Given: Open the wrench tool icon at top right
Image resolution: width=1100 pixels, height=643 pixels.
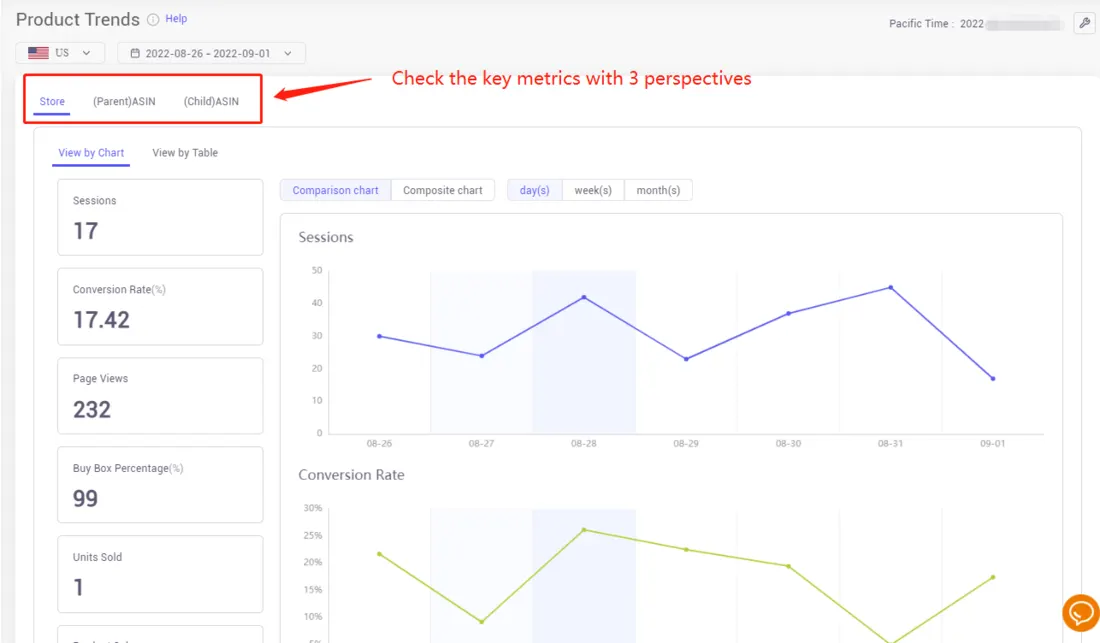Looking at the screenshot, I should 1084,23.
